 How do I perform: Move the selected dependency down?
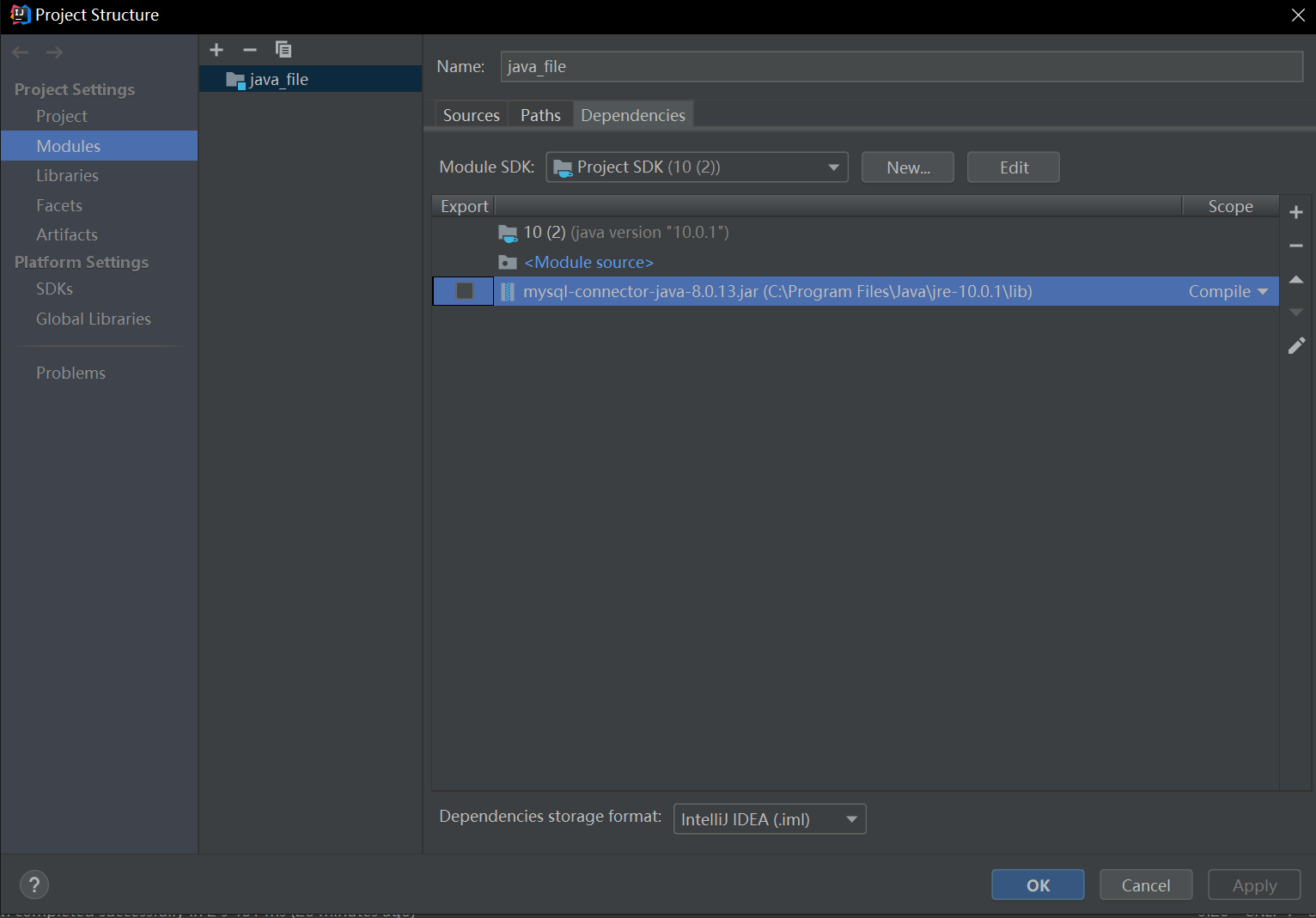[x=1296, y=311]
